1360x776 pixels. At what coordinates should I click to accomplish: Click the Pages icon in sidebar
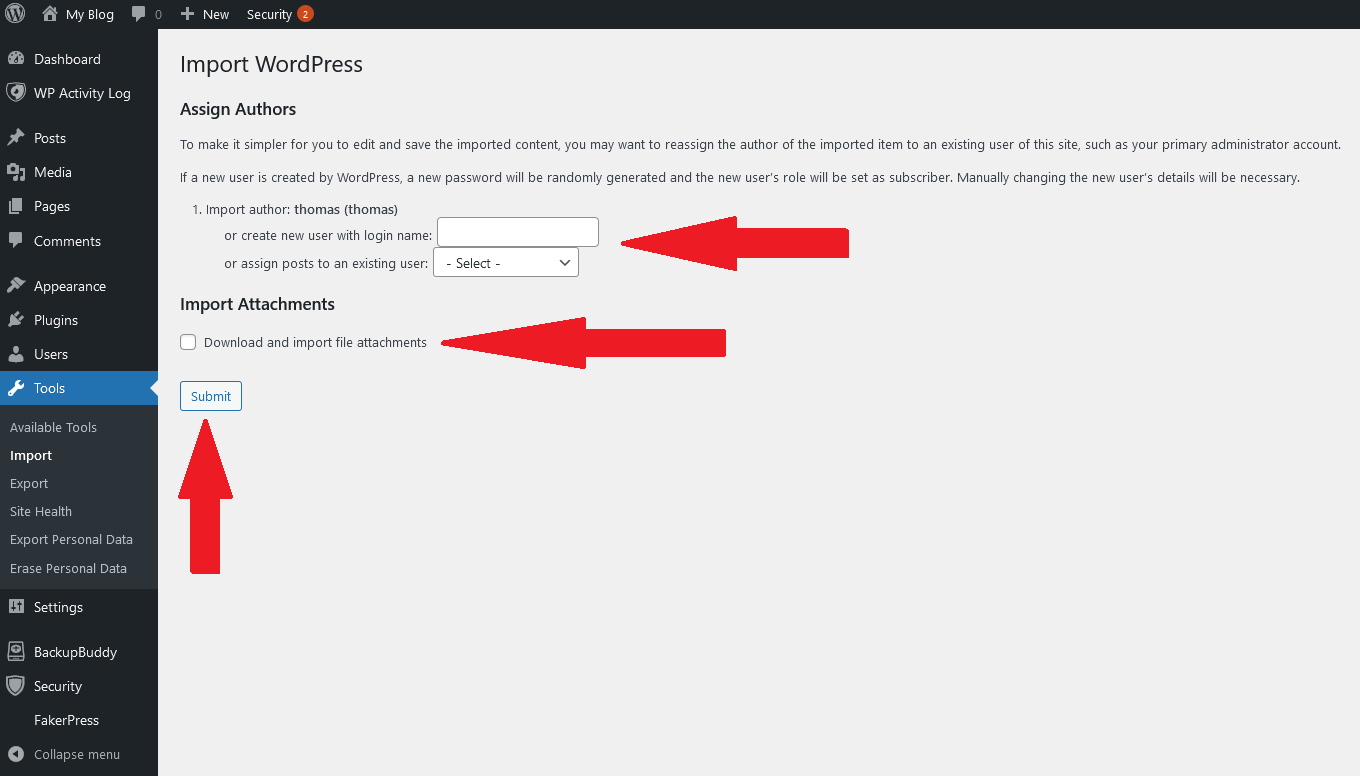(x=15, y=206)
